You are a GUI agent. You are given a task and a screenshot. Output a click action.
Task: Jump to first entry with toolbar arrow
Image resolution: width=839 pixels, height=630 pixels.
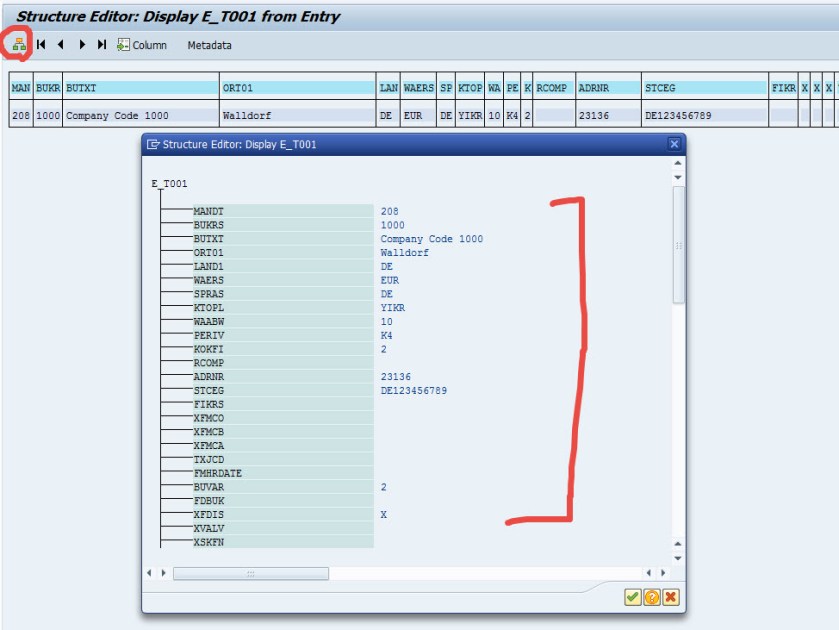click(x=41, y=44)
